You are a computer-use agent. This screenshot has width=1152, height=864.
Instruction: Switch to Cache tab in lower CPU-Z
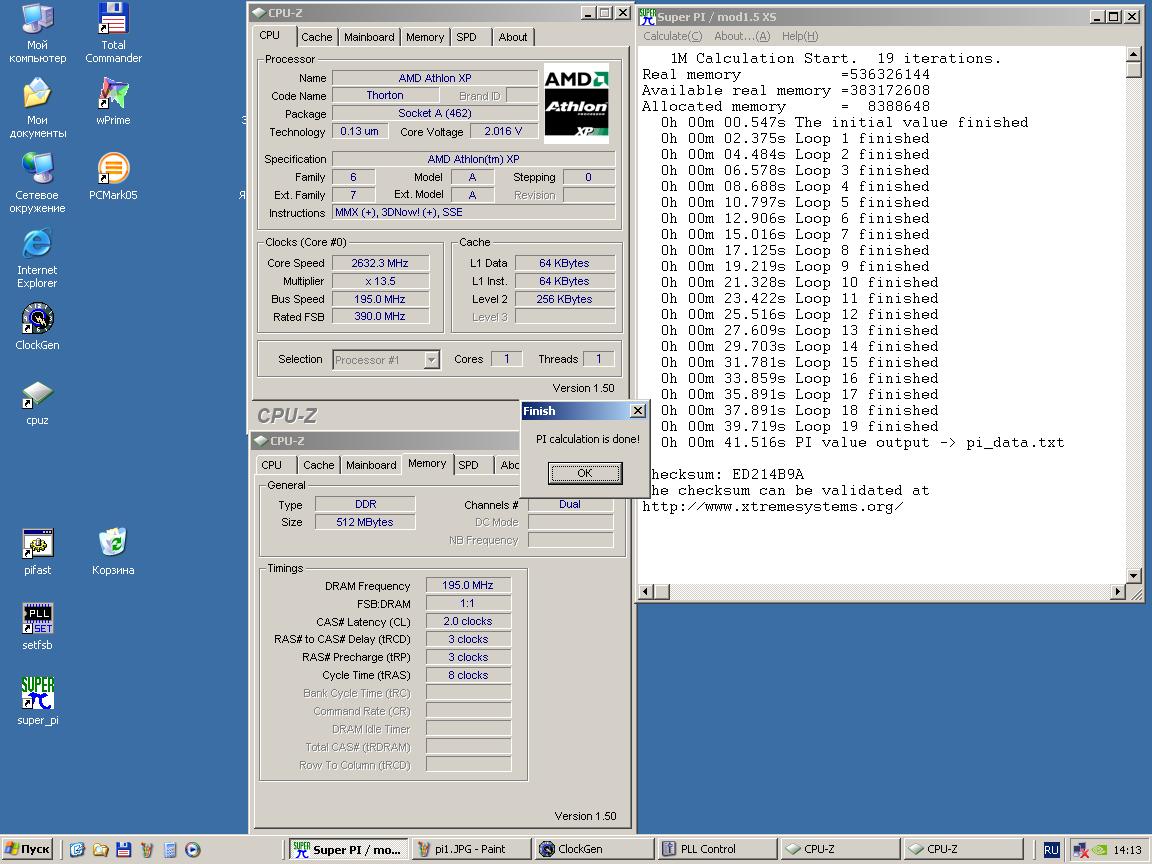pos(318,465)
